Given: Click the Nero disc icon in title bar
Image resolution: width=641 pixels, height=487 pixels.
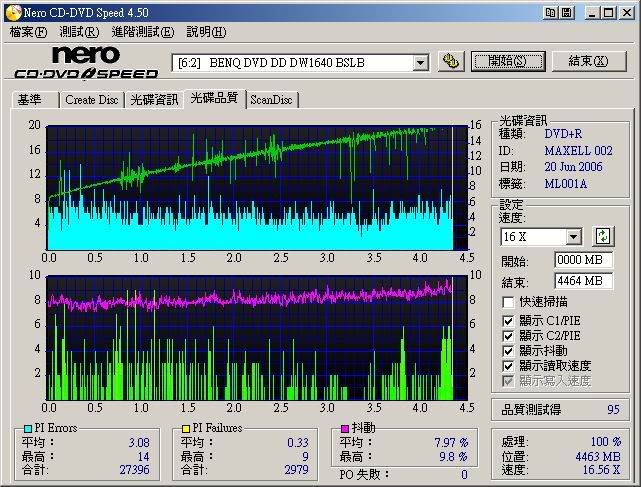Looking at the screenshot, I should click(x=13, y=12).
